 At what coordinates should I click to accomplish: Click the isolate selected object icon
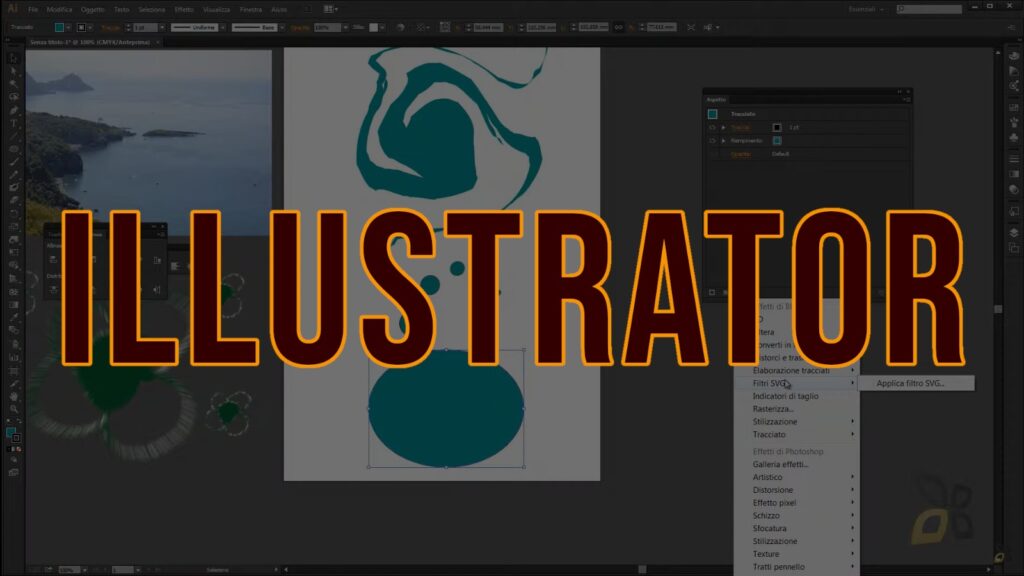coord(691,27)
